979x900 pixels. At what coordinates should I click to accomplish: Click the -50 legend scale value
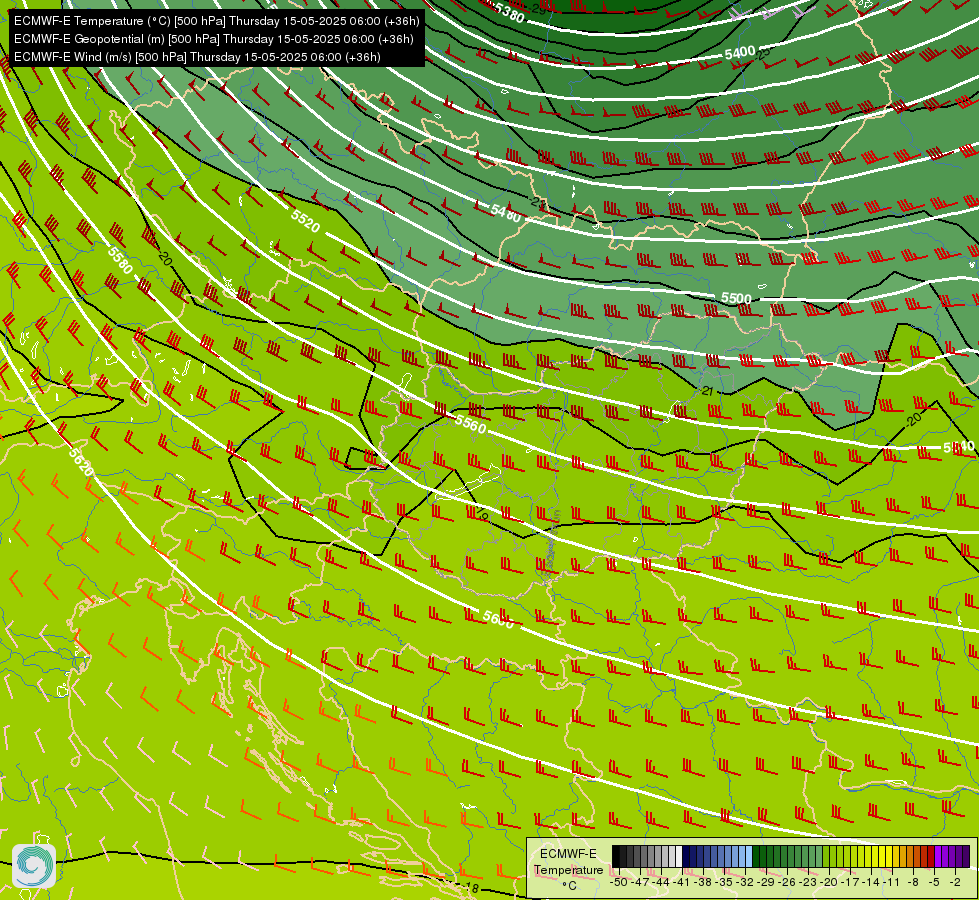618,882
